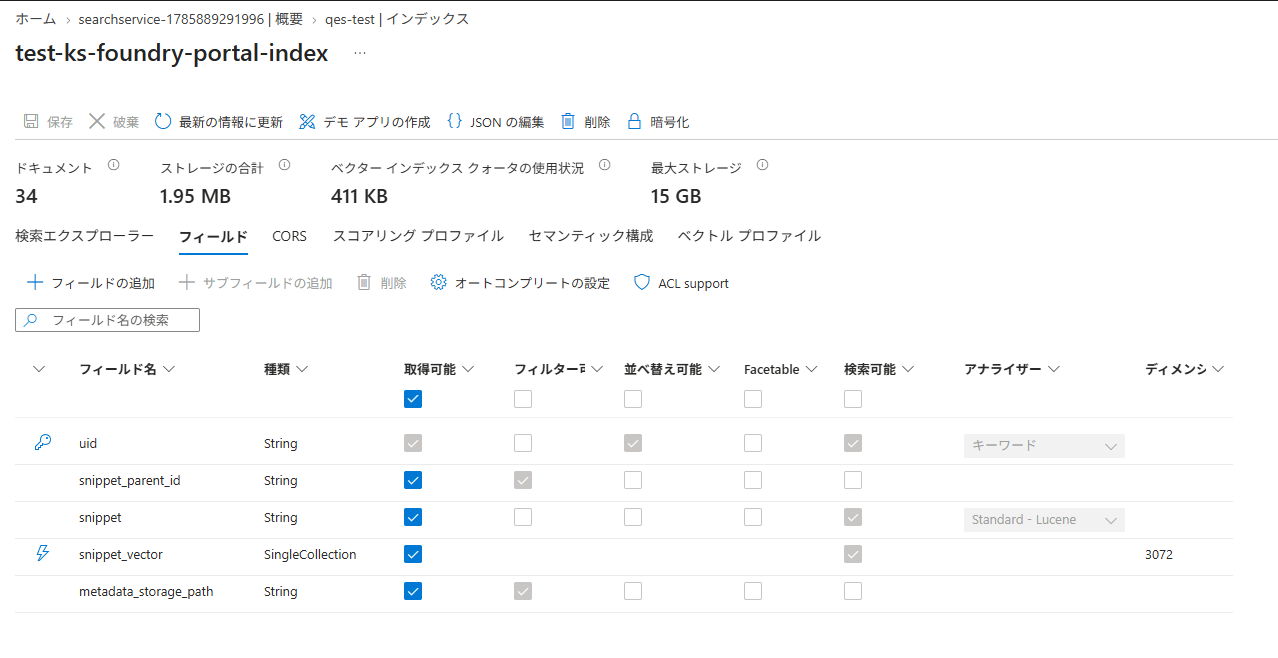Image resolution: width=1278 pixels, height=658 pixels.
Task: Refresh with 最新の情報に更新
Action: coord(219,121)
